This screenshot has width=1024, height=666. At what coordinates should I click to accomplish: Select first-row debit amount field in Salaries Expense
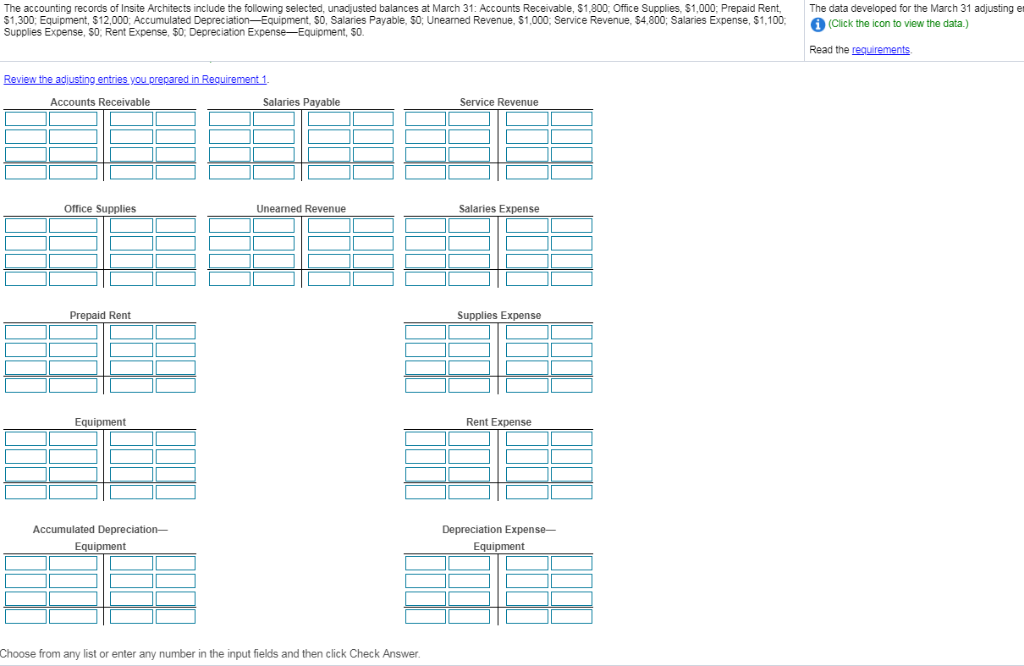(x=469, y=226)
